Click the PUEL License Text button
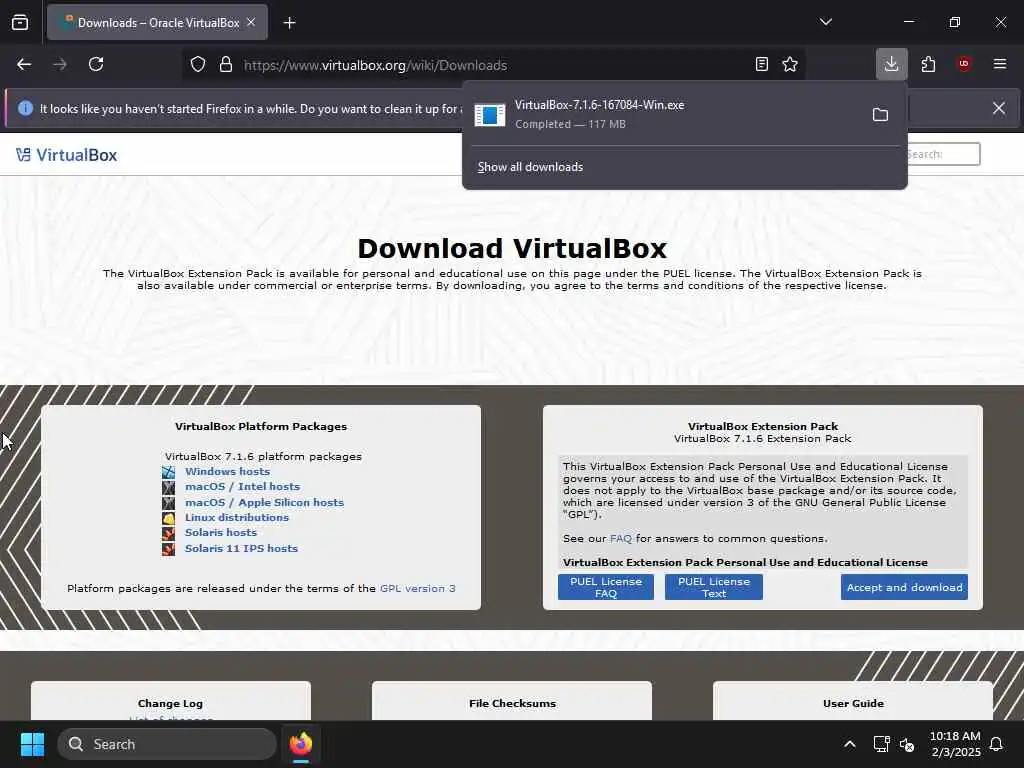 [714, 587]
